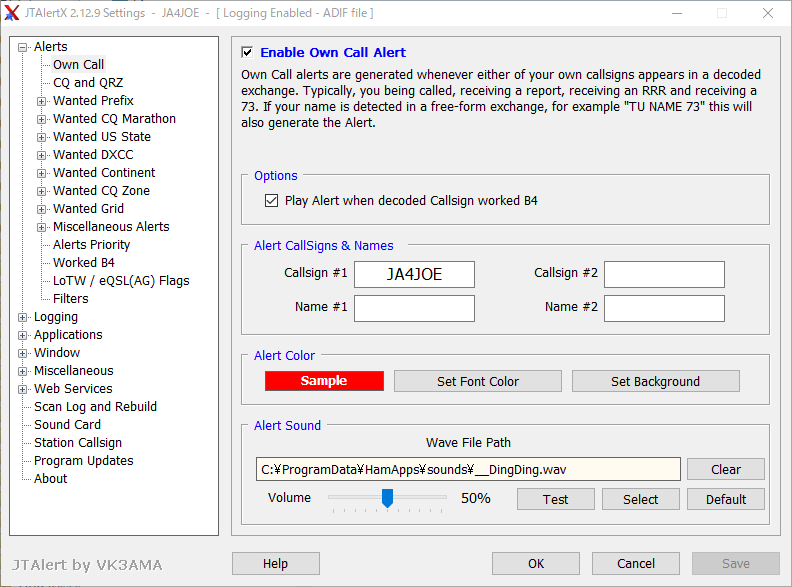Click the JTAlertX app icon in title bar
The image size is (792, 587).
[12, 13]
